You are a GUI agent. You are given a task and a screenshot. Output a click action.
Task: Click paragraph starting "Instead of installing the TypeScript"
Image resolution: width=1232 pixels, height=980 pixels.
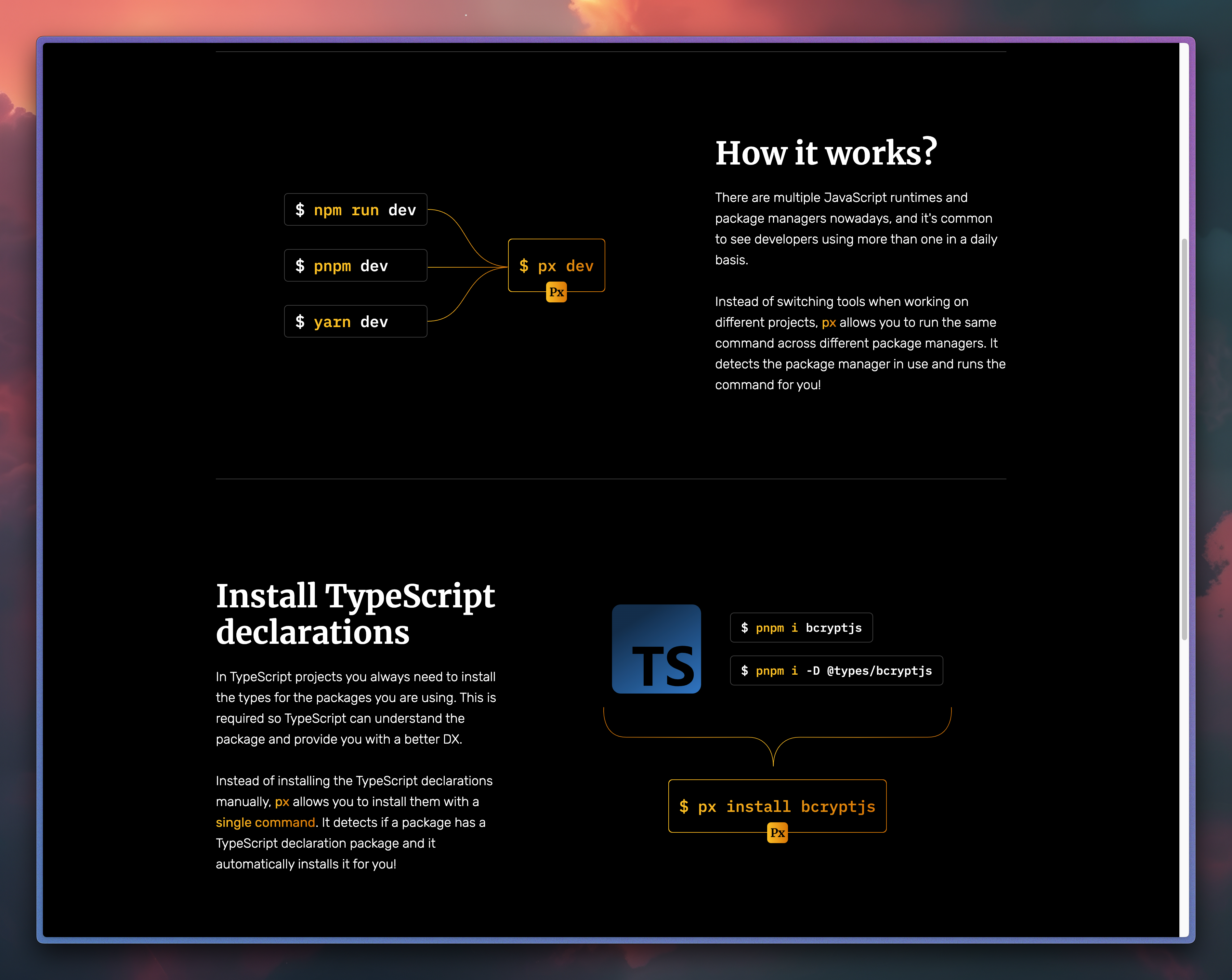(x=354, y=822)
